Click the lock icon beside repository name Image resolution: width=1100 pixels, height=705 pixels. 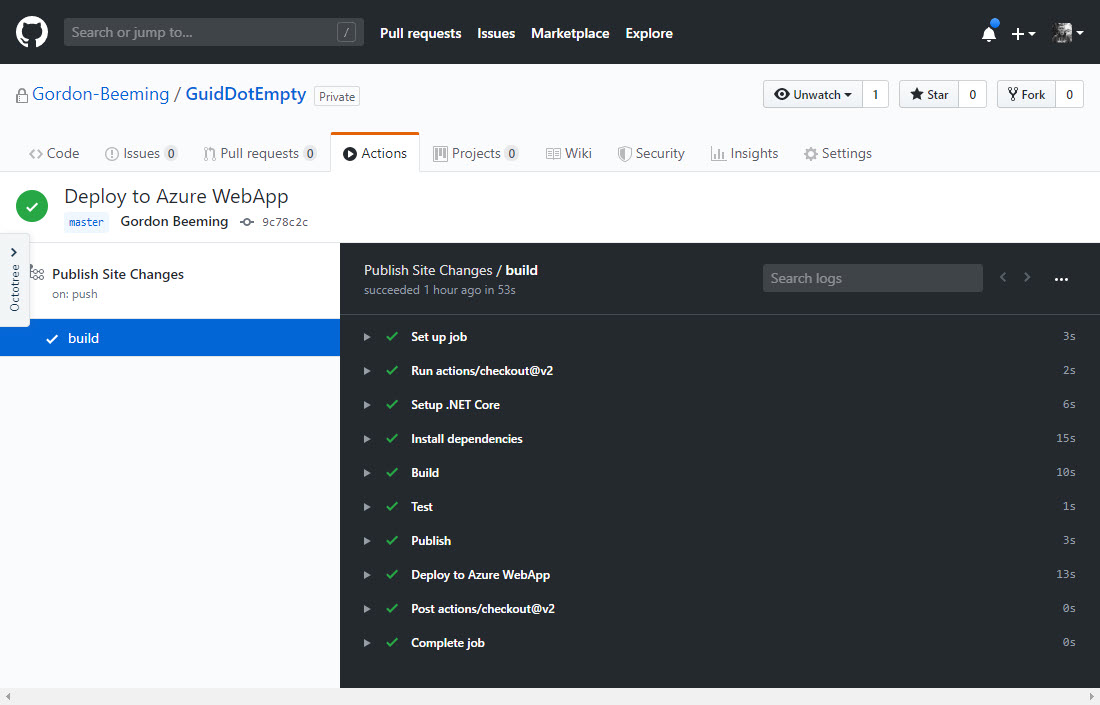click(22, 95)
